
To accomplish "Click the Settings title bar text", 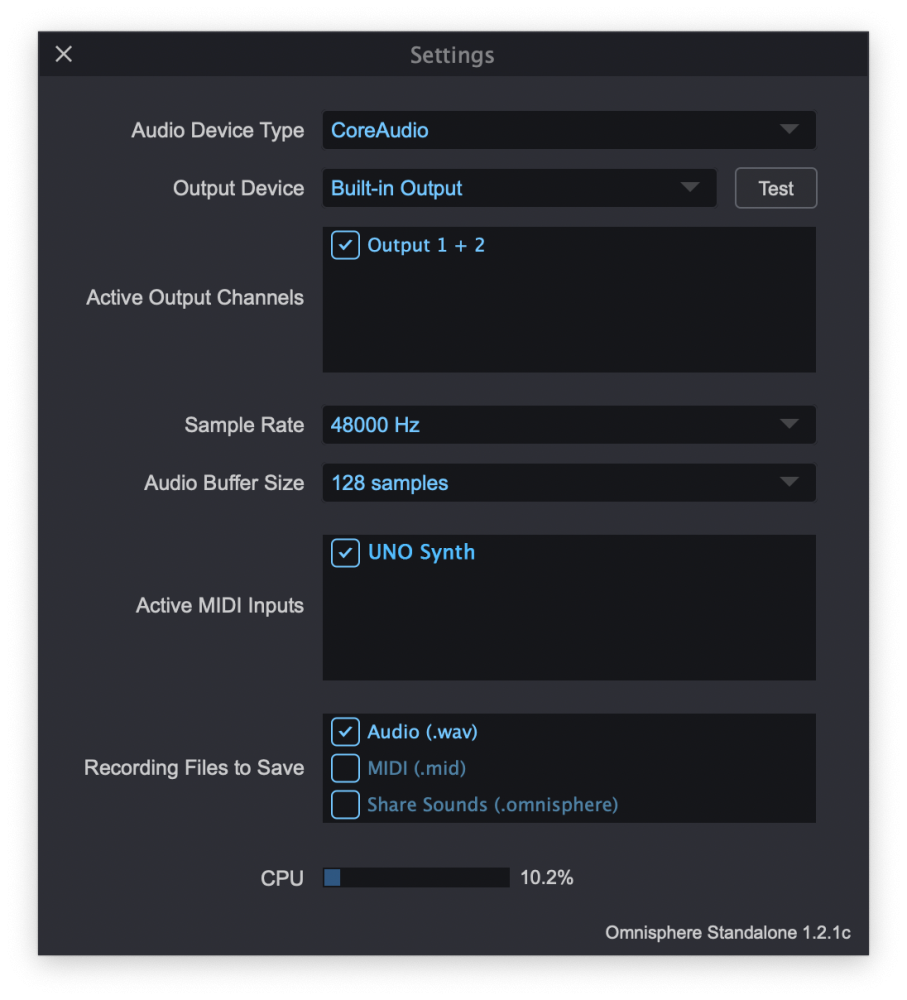I will tap(452, 55).
